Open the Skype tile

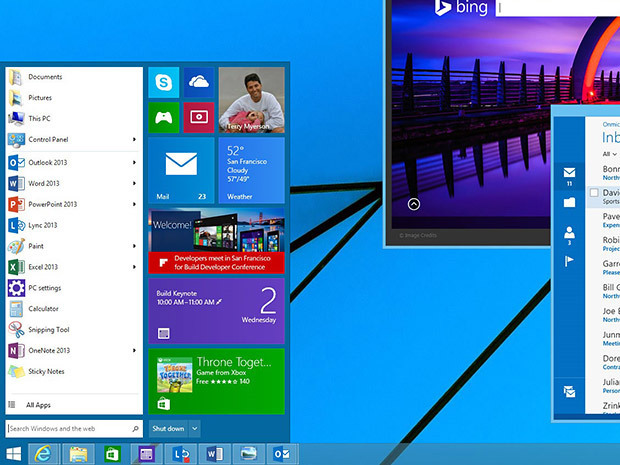164,82
